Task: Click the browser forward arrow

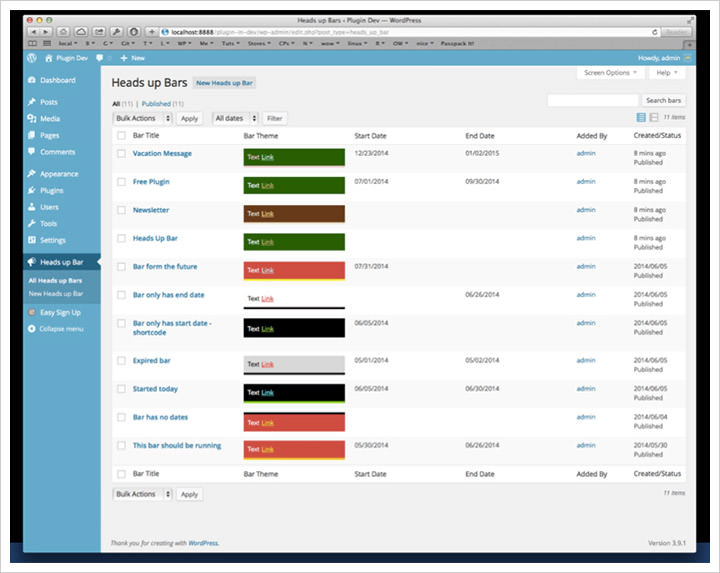Action: tap(45, 32)
